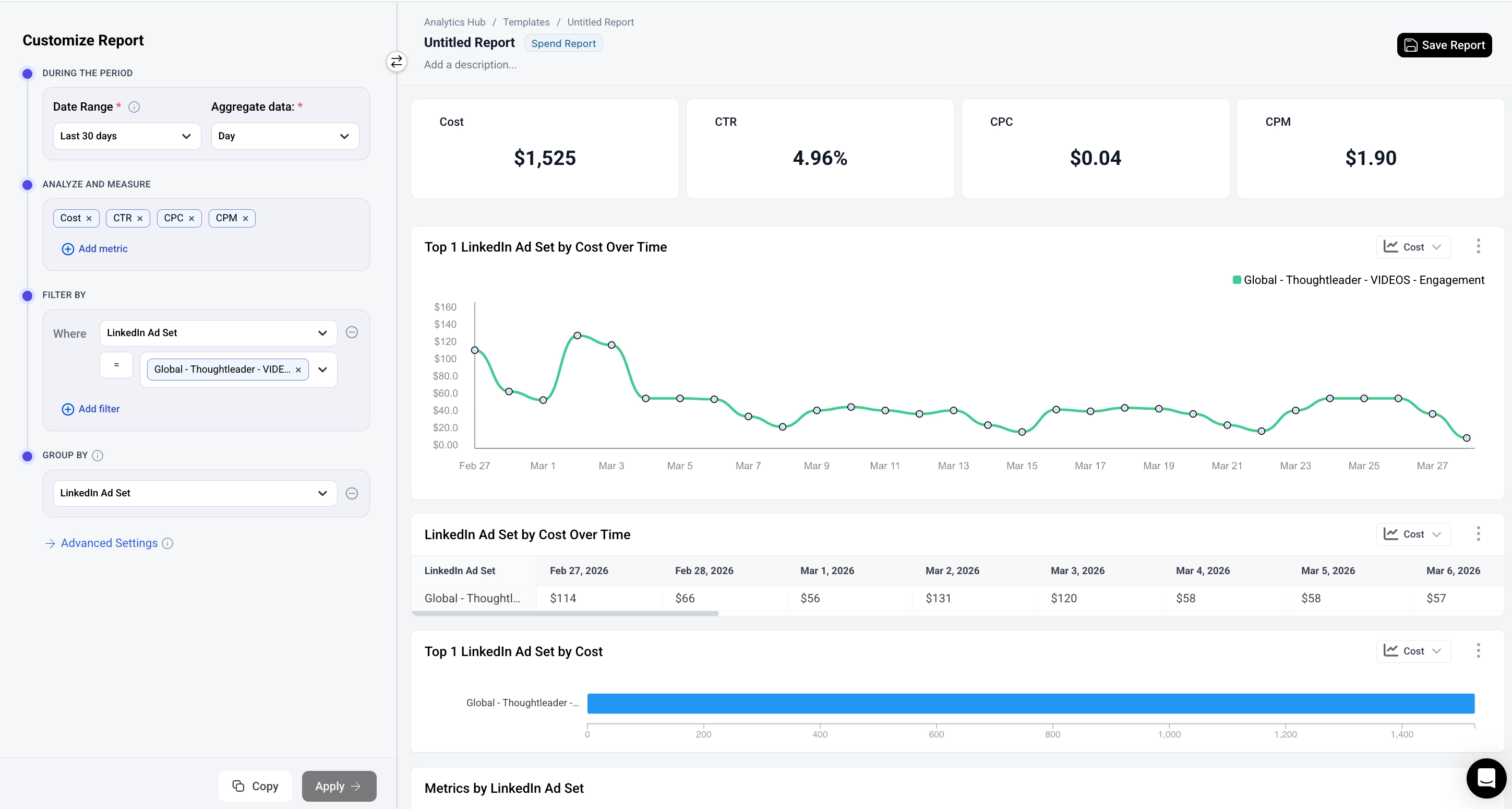Remove the CPM metric chip
This screenshot has height=809, width=1512.
[x=245, y=218]
